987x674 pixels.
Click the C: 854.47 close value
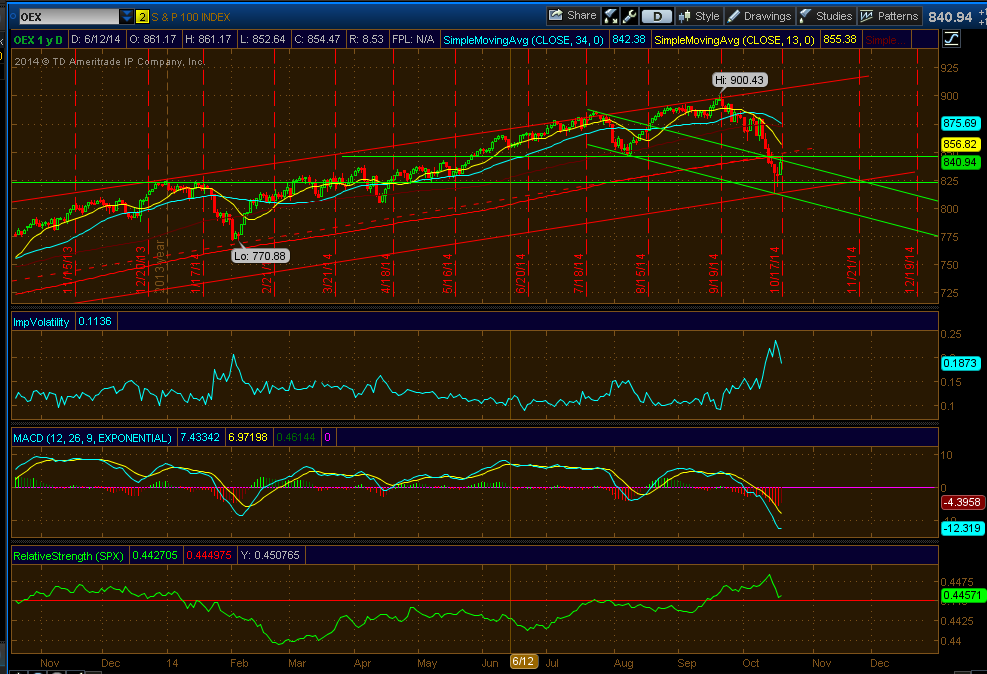tap(318, 40)
